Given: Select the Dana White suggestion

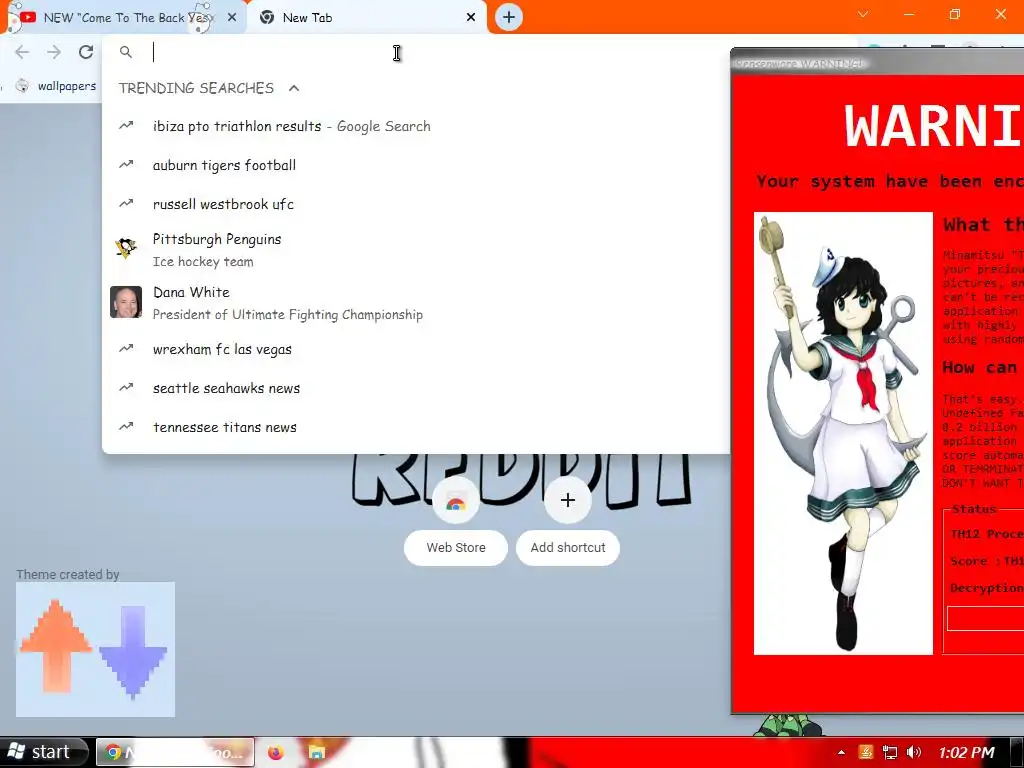Looking at the screenshot, I should coord(416,303).
